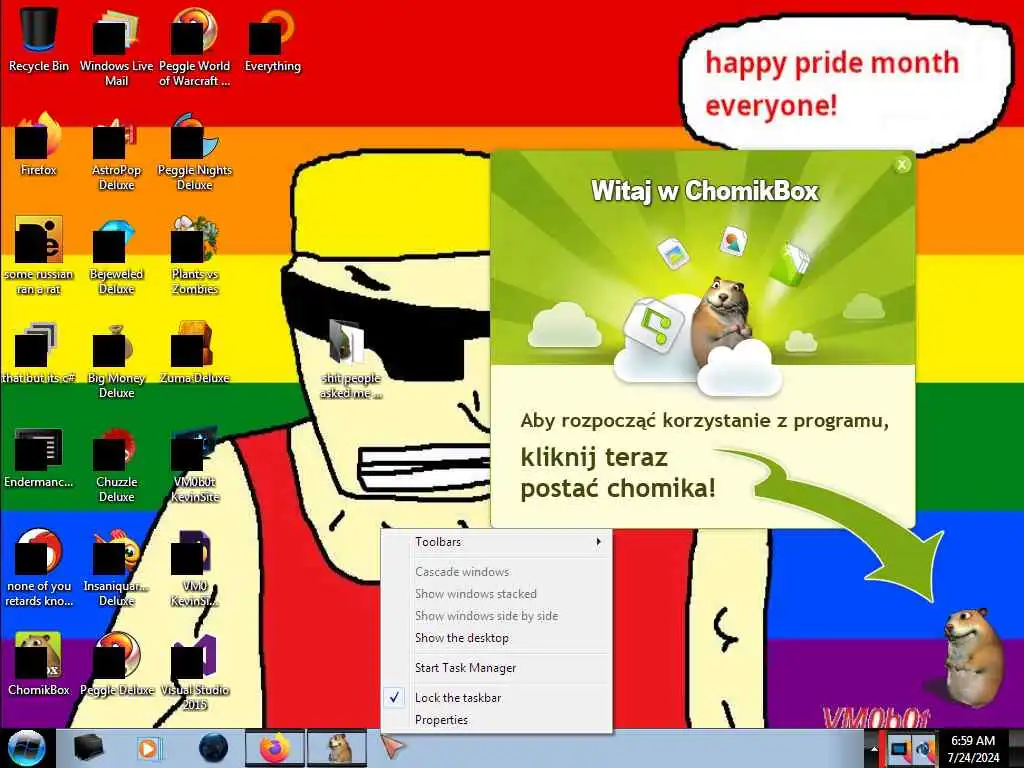This screenshot has width=1024, height=768.
Task: Choose Show windows side by side
Action: [x=496, y=616]
